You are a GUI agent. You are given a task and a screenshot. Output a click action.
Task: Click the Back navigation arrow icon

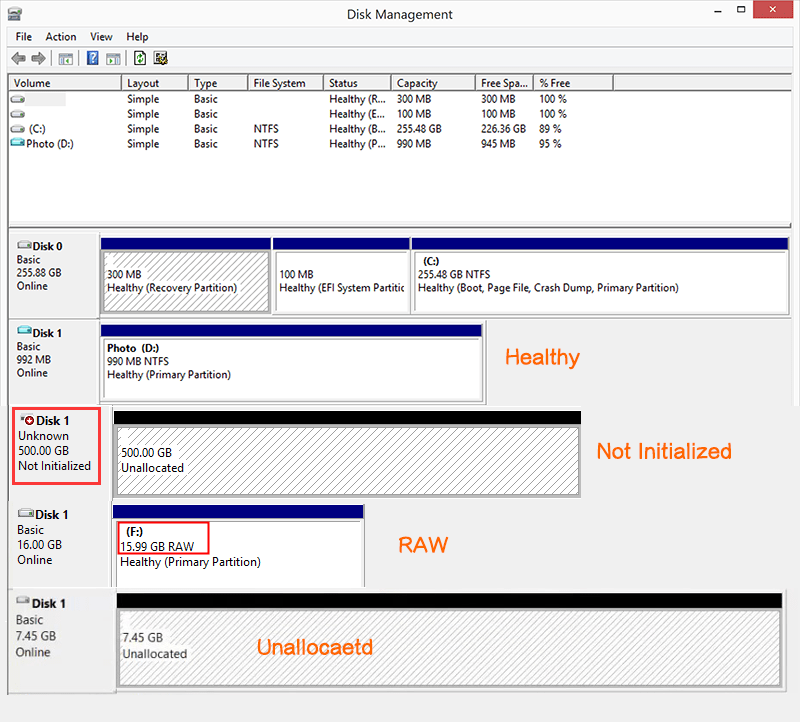coord(18,58)
